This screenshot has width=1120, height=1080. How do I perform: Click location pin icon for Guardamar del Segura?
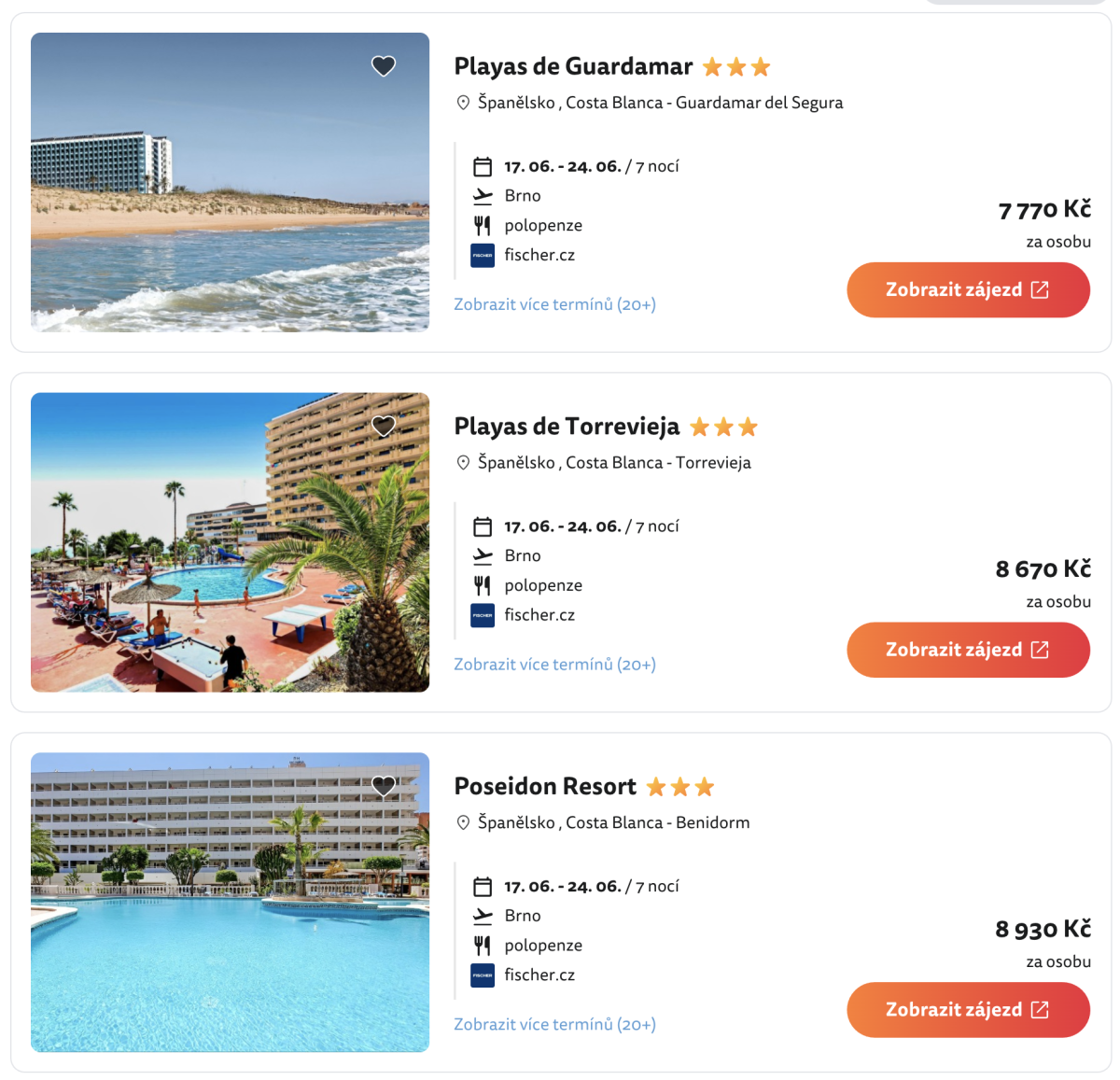(463, 103)
